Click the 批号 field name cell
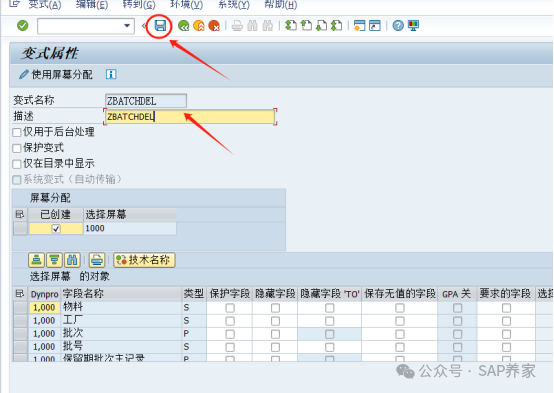This screenshot has height=393, width=554. [122, 346]
